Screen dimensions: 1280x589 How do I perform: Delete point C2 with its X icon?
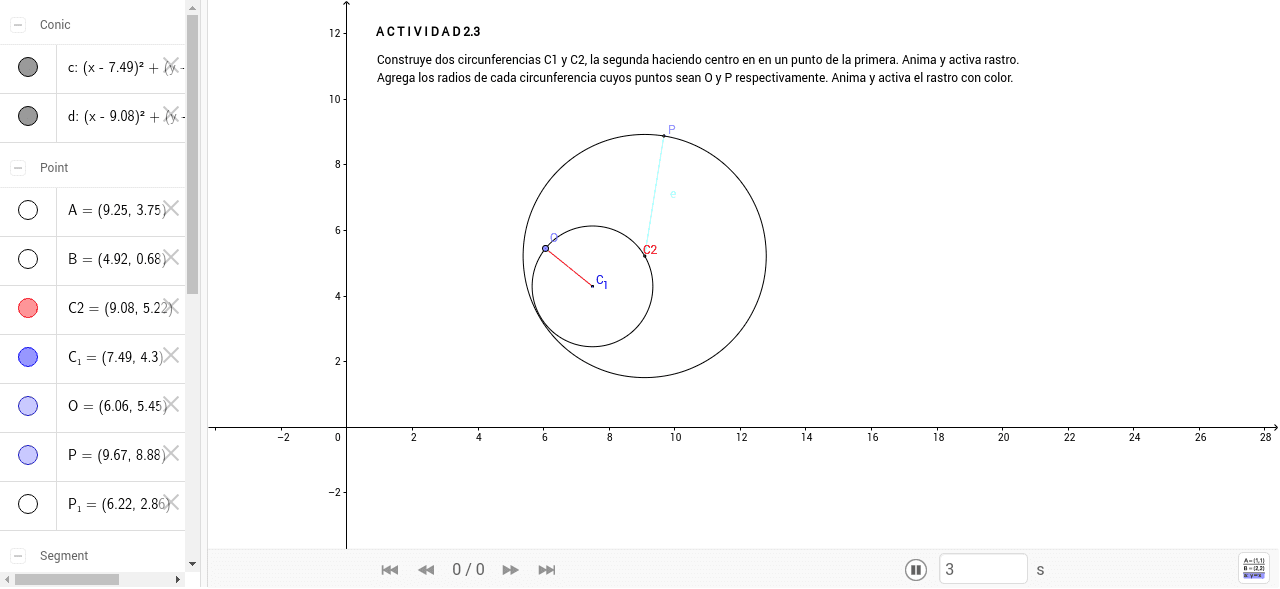tap(171, 306)
